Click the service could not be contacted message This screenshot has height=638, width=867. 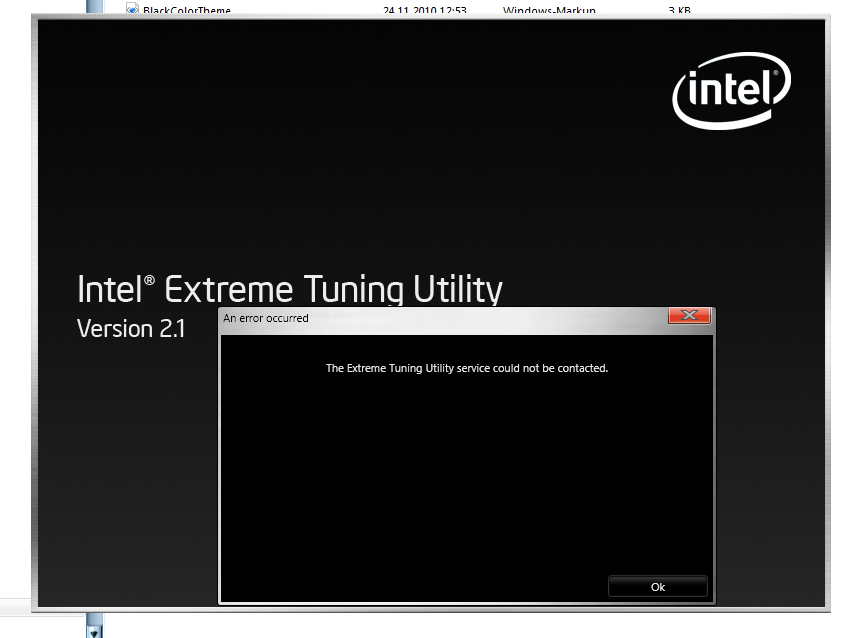click(467, 368)
